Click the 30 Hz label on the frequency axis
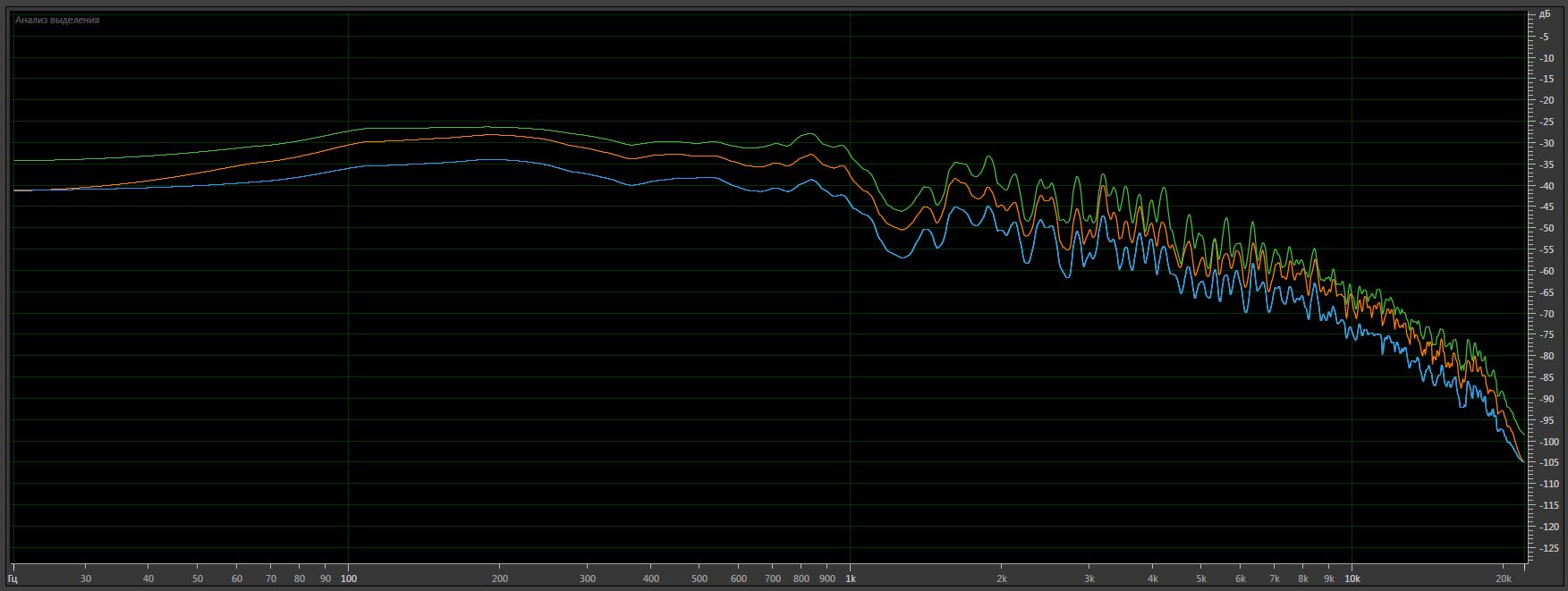This screenshot has width=1568, height=591. coord(86,578)
